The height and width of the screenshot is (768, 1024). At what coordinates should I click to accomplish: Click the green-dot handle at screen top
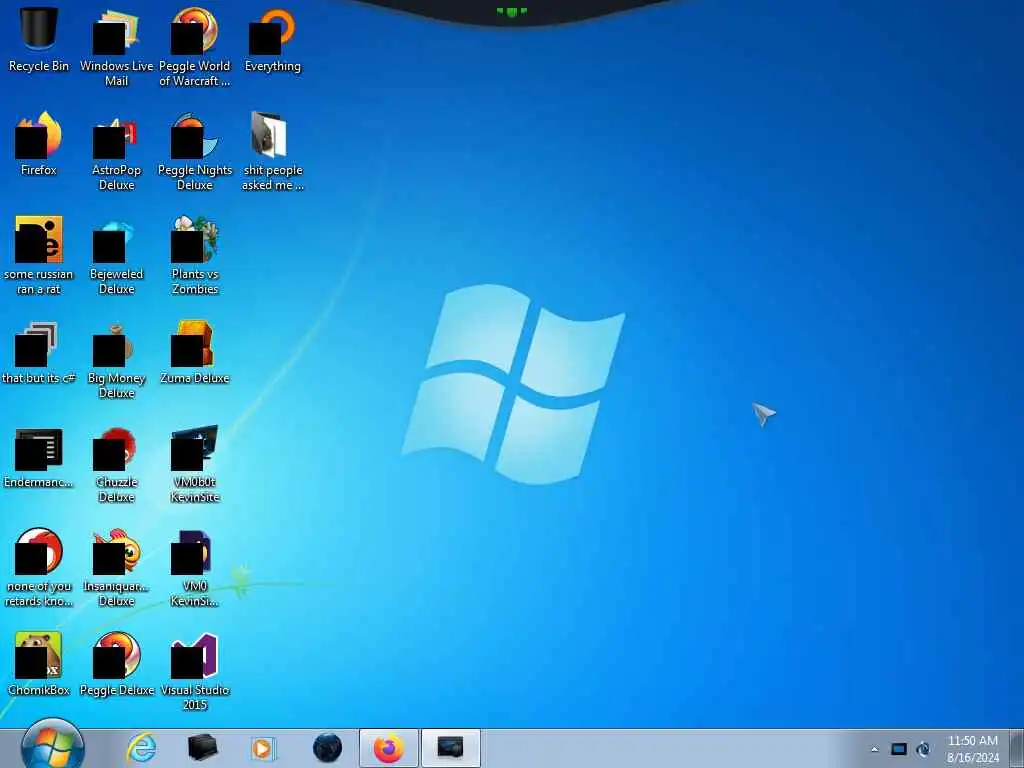[511, 11]
